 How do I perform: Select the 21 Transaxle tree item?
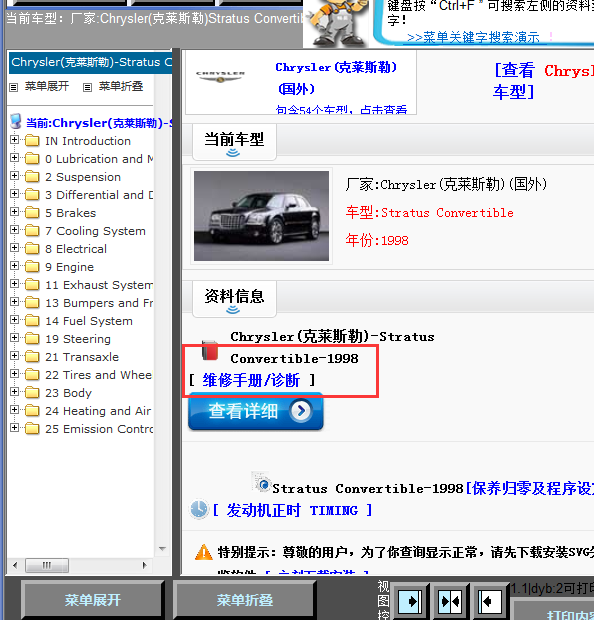tap(82, 357)
